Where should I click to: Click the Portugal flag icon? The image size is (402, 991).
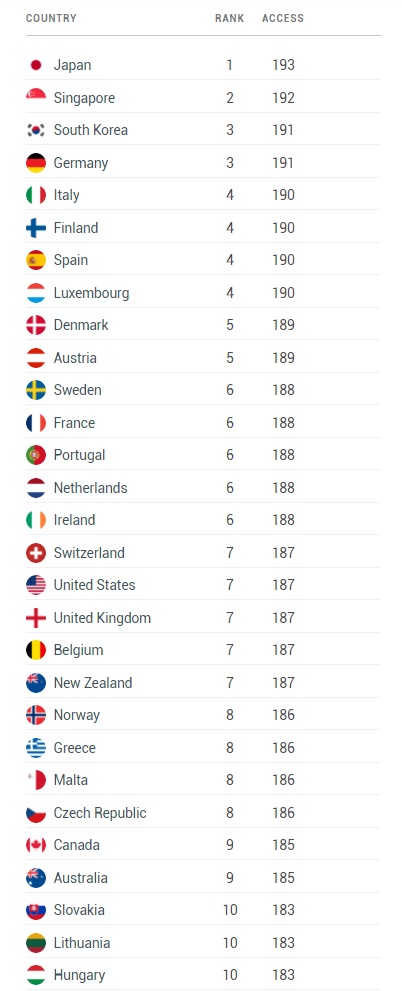point(36,455)
